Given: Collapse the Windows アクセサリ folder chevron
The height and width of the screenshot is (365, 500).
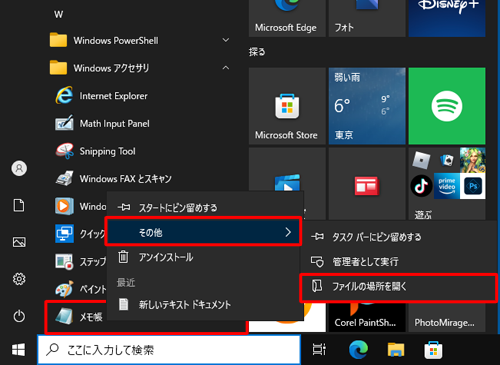Looking at the screenshot, I should [226, 68].
